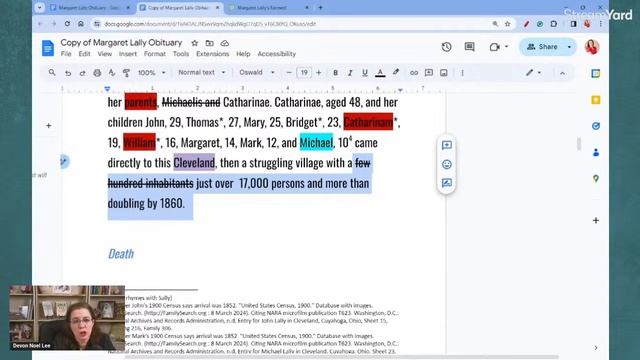
Task: Toggle italic formatting
Action: click(x=350, y=73)
